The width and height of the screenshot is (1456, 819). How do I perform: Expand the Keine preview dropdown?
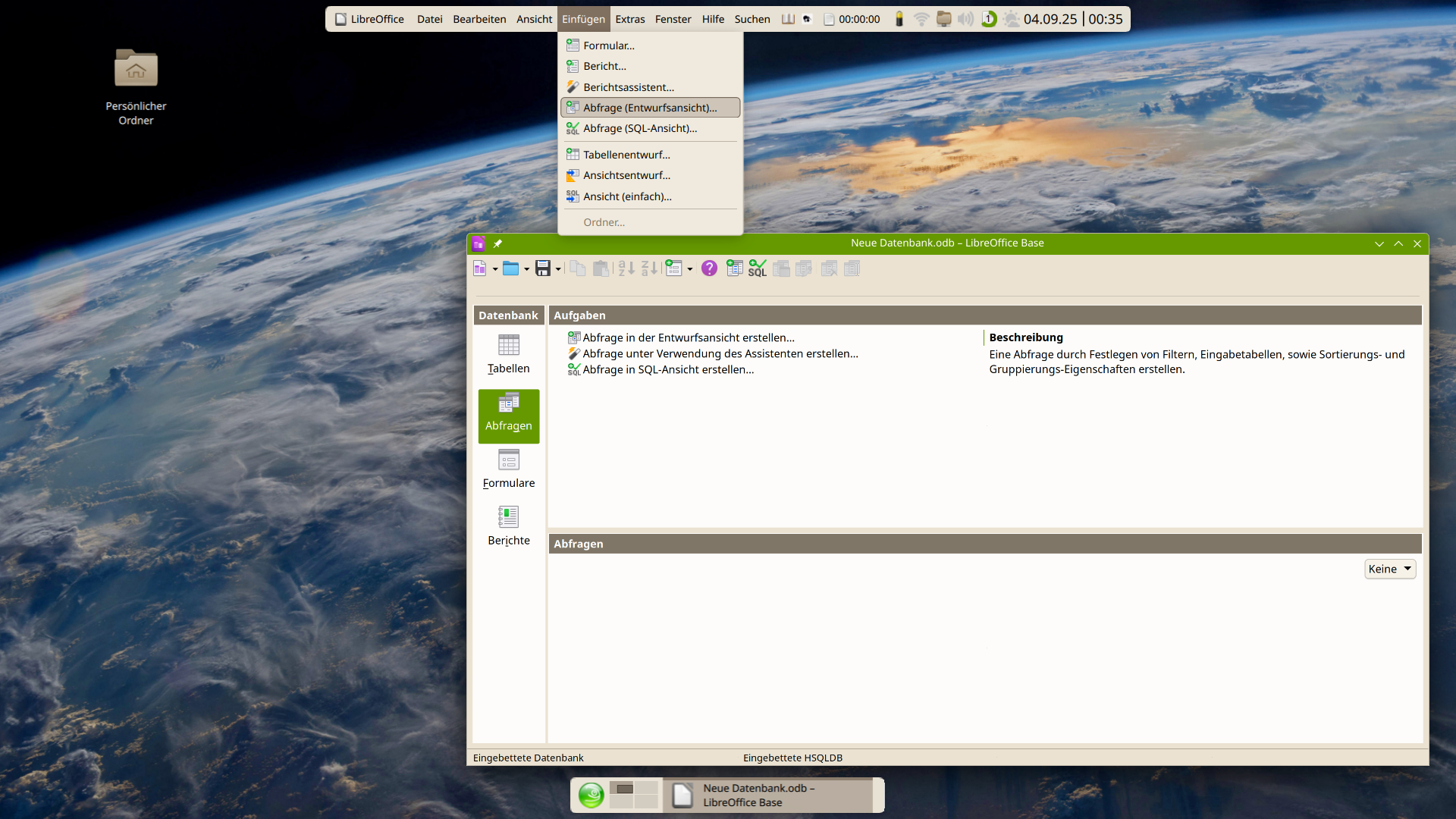click(1389, 569)
